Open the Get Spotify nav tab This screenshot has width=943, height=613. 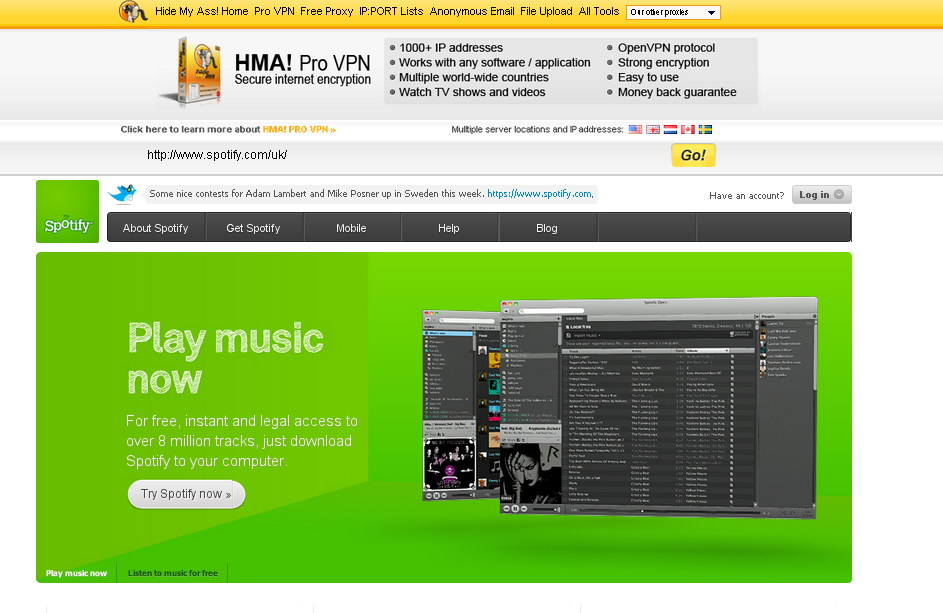click(x=253, y=228)
